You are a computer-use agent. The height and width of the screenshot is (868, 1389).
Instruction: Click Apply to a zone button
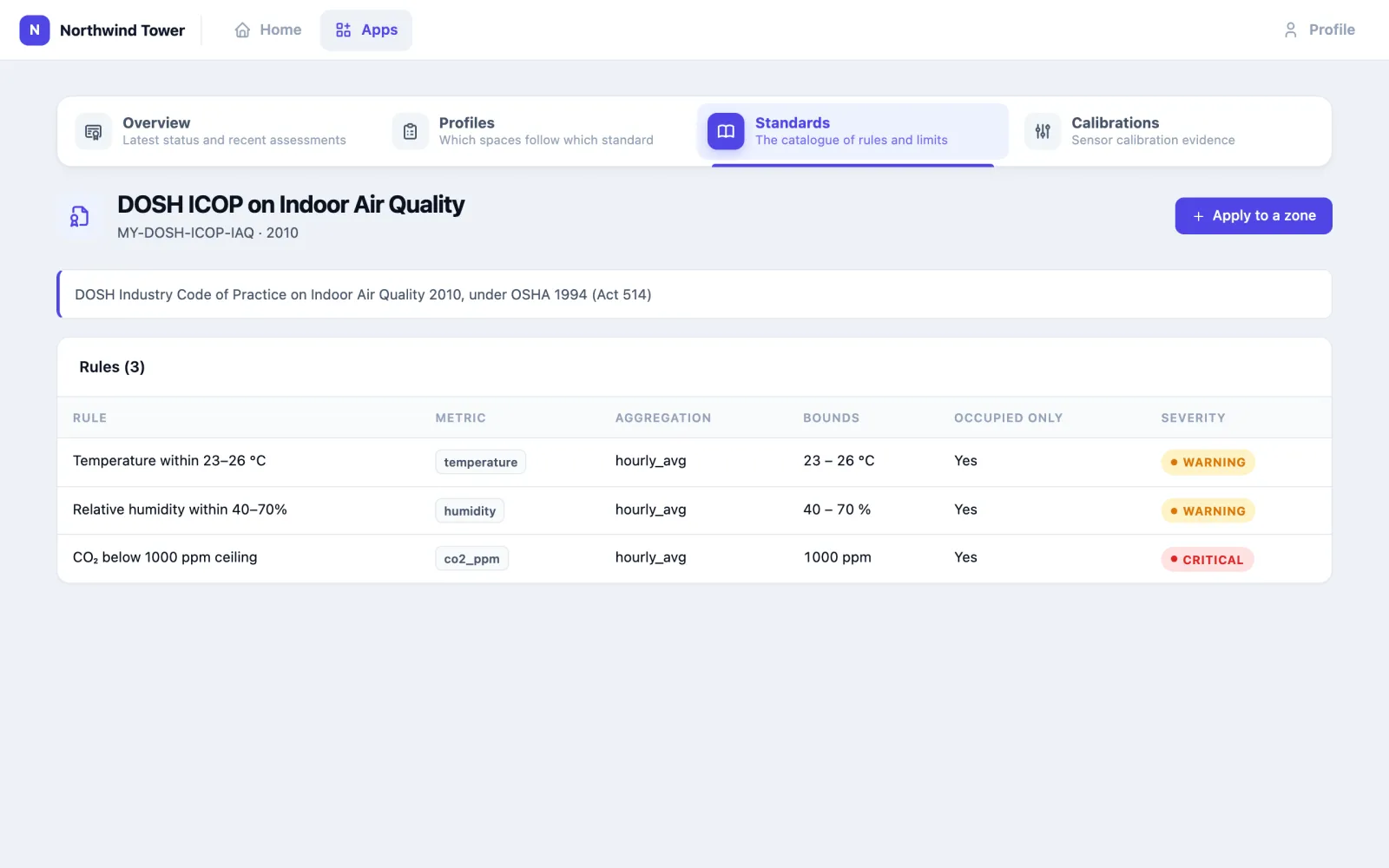pos(1254,216)
